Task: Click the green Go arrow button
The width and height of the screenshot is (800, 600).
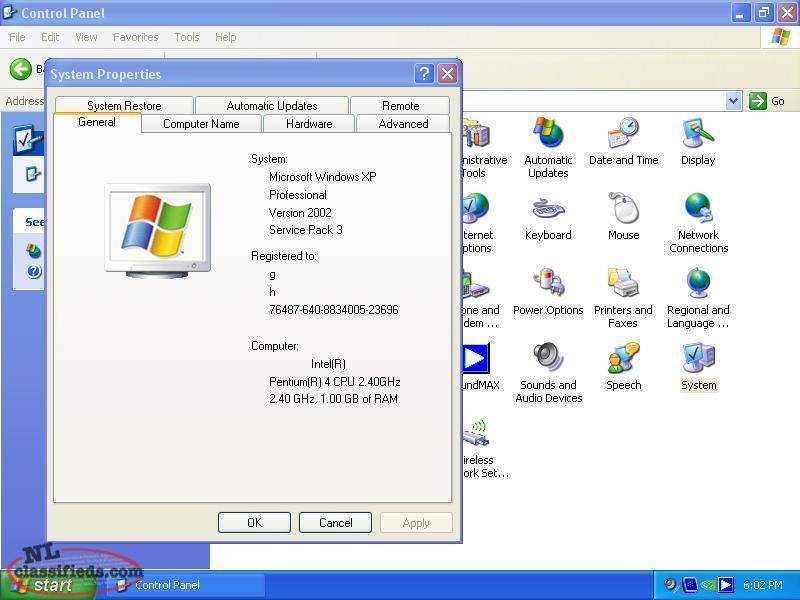Action: pyautogui.click(x=758, y=101)
